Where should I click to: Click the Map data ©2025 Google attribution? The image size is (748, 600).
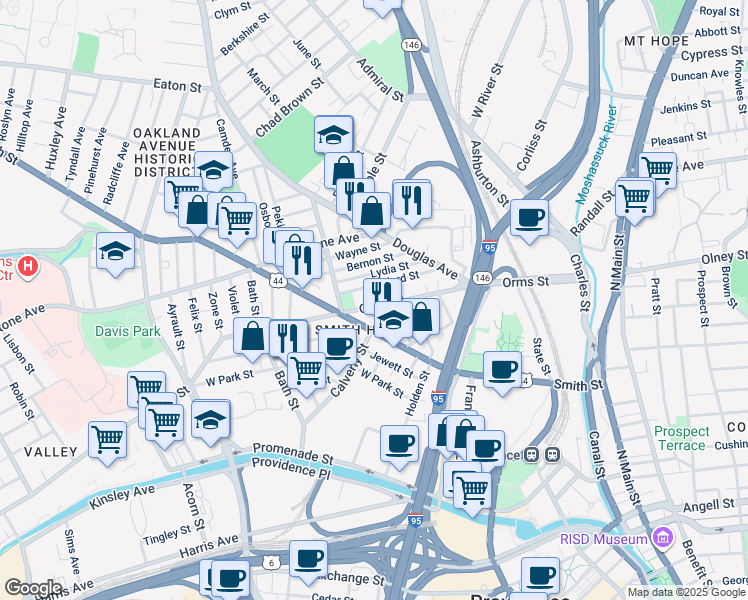pyautogui.click(x=685, y=592)
